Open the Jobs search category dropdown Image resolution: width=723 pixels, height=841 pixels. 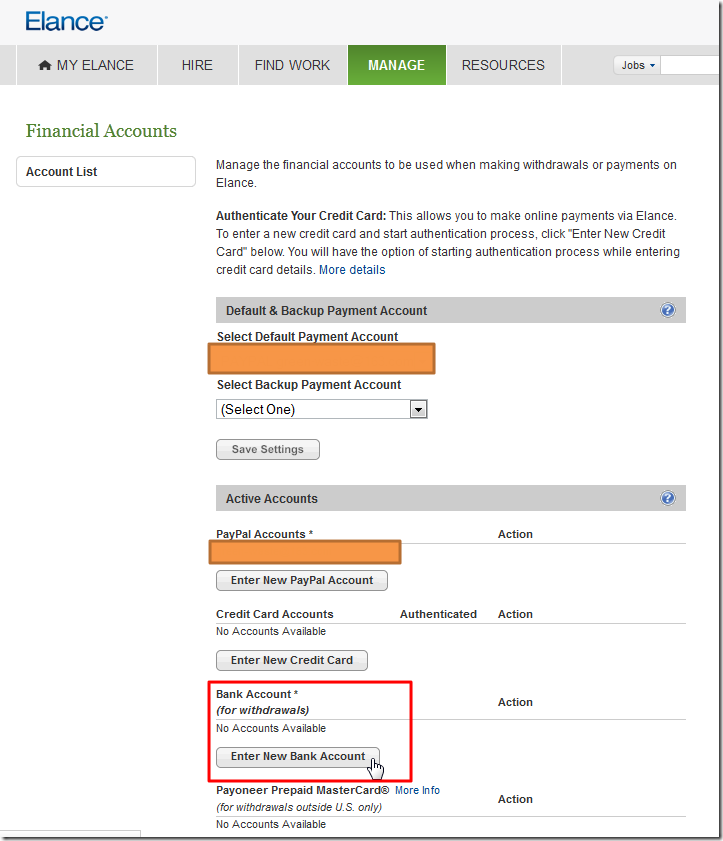tap(638, 65)
